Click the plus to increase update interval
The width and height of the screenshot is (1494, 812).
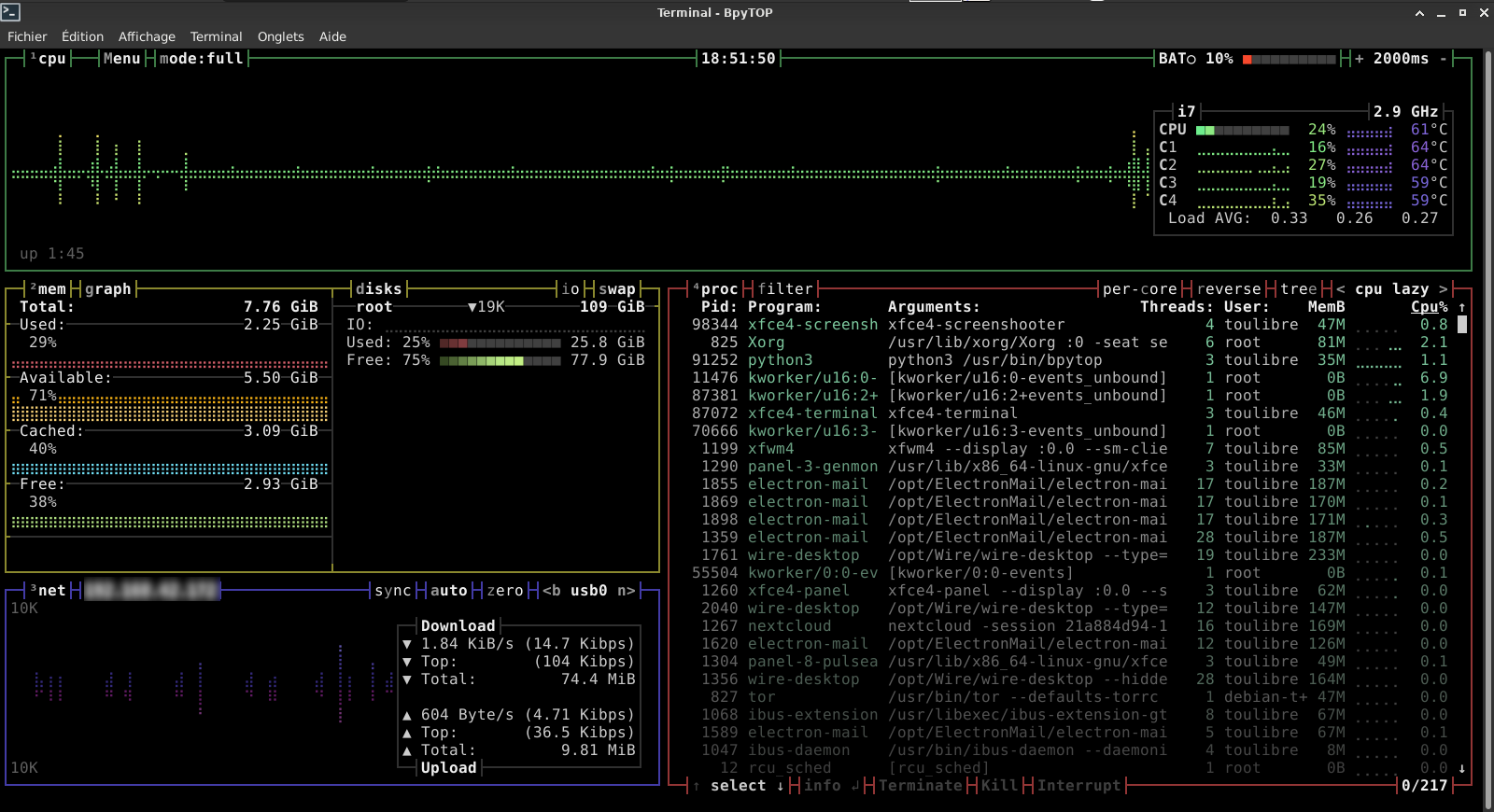click(x=1360, y=59)
